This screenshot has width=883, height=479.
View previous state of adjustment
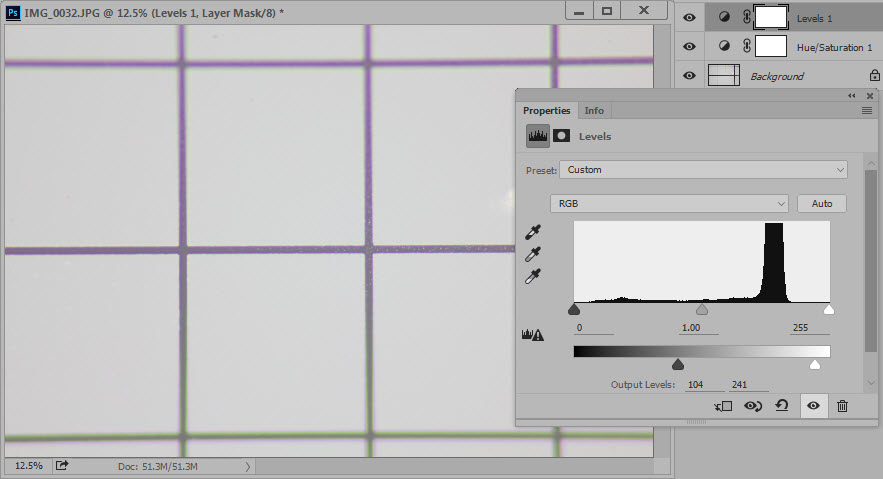[x=753, y=406]
